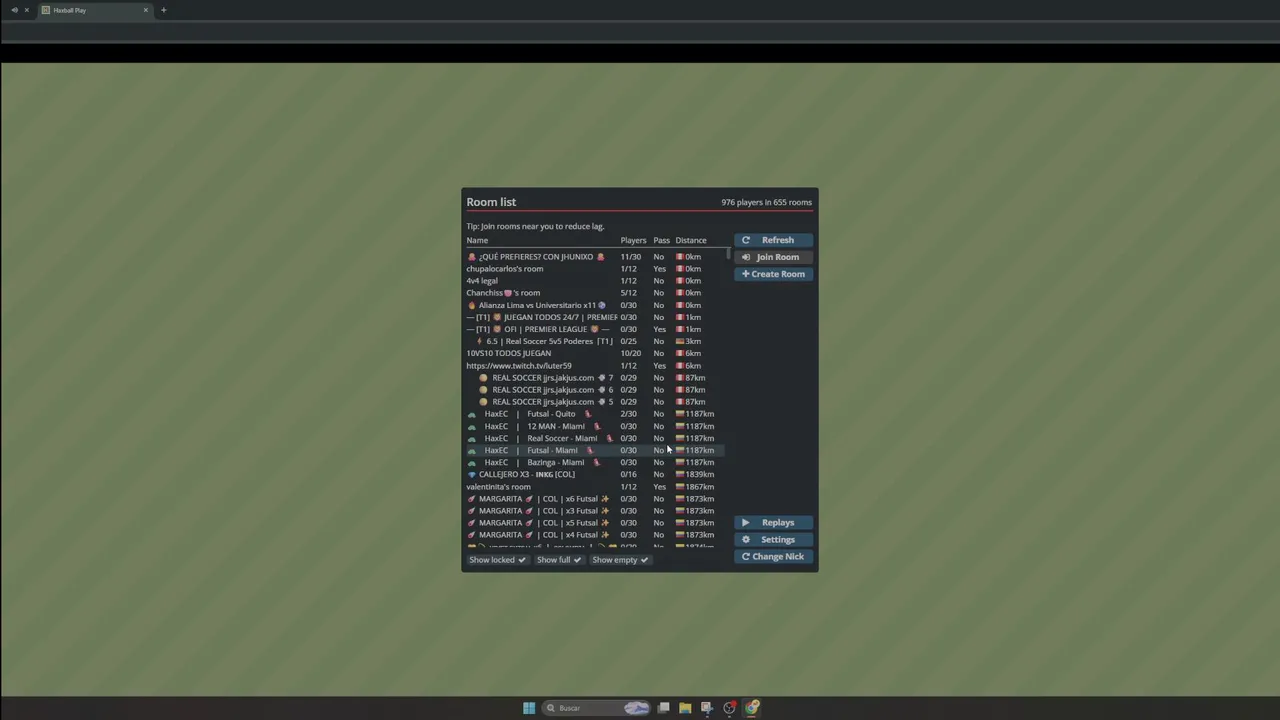Open Snipping Tool on the taskbar

click(x=707, y=708)
